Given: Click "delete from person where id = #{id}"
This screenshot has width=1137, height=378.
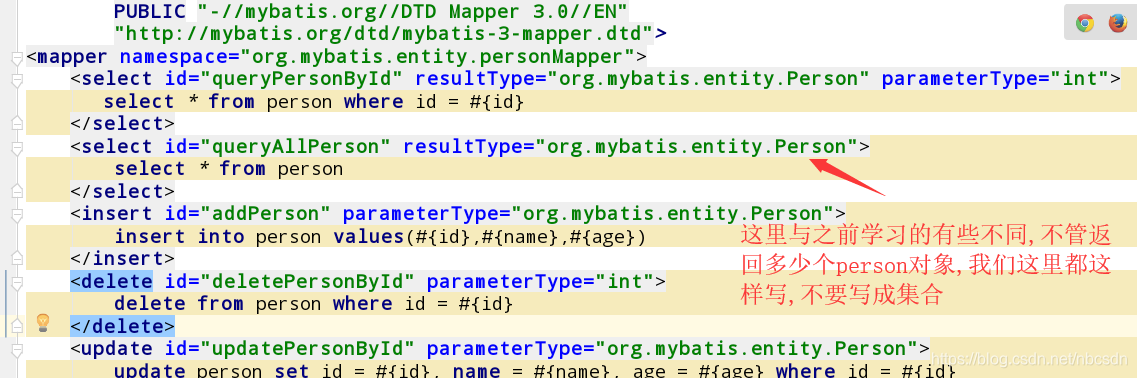Looking at the screenshot, I should pyautogui.click(x=313, y=303).
